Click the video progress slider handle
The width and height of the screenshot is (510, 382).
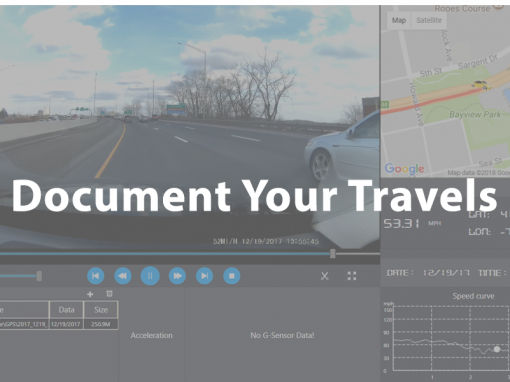tap(332, 254)
